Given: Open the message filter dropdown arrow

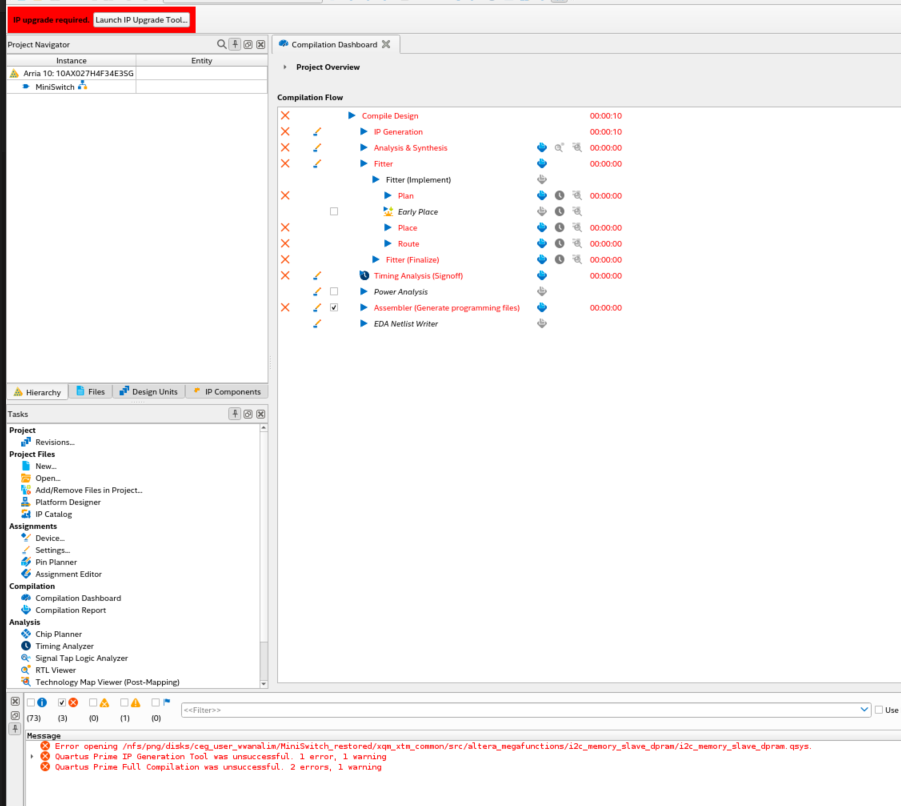Looking at the screenshot, I should (865, 709).
